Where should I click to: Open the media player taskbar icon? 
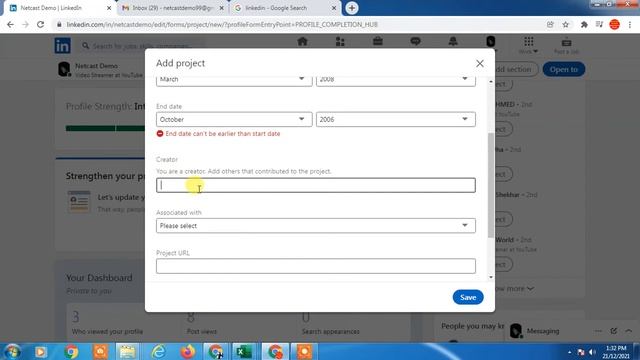coord(40,351)
